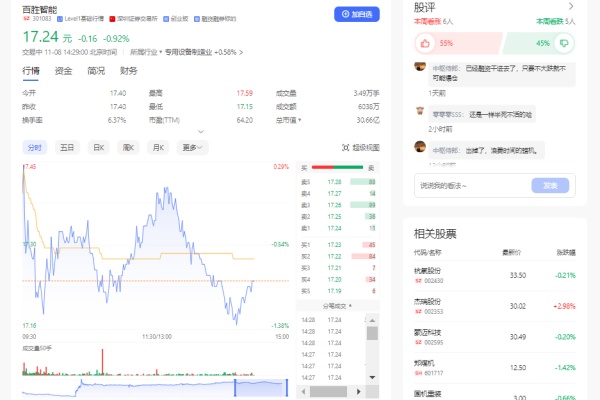Focus the comment input field
Image resolution: width=600 pixels, height=400 pixels.
coord(473,186)
